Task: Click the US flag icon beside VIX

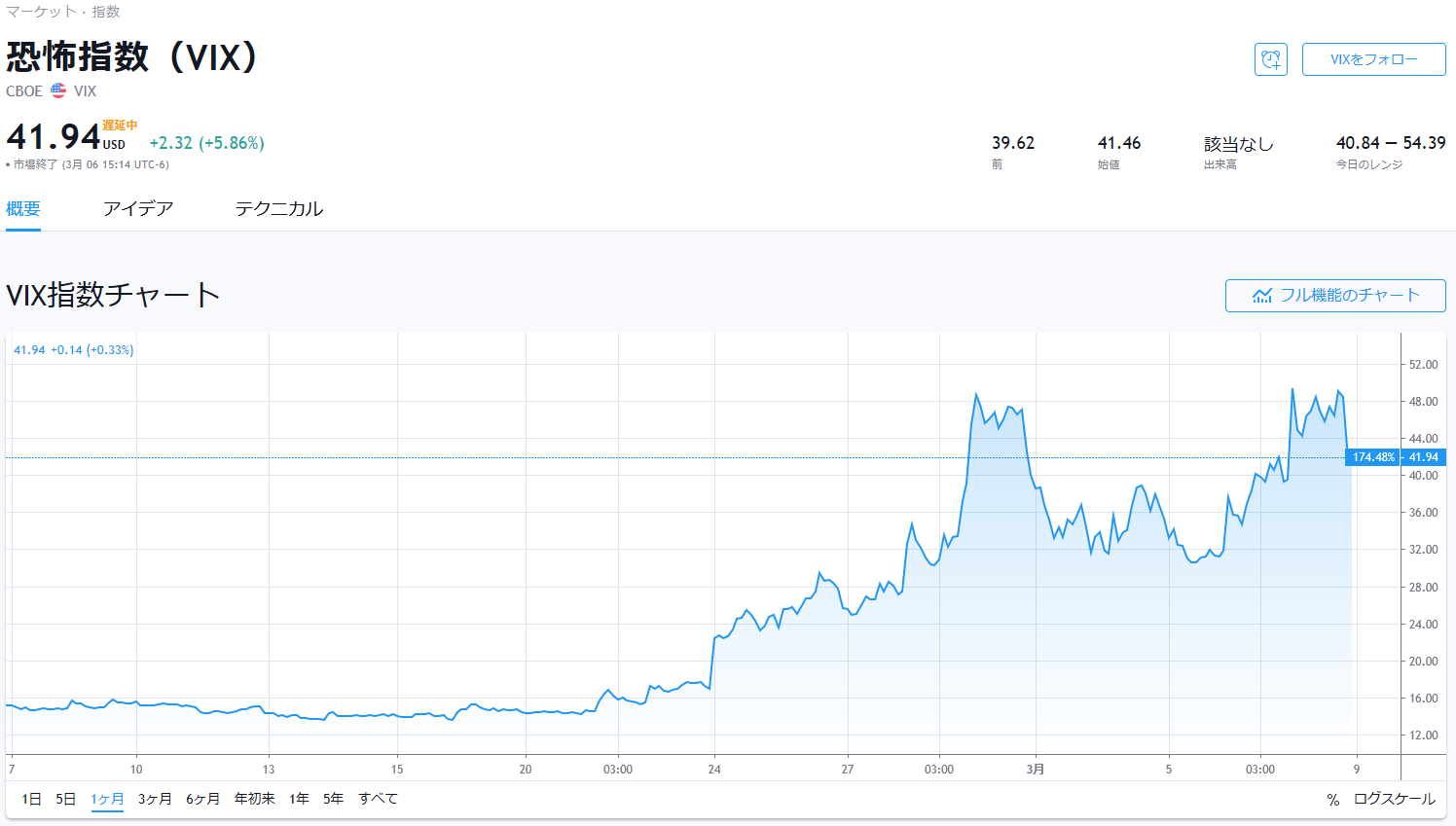Action: pos(58,90)
